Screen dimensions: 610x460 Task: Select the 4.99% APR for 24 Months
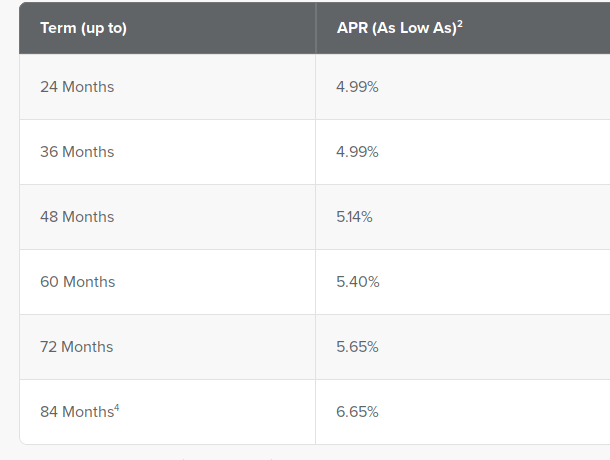[357, 87]
